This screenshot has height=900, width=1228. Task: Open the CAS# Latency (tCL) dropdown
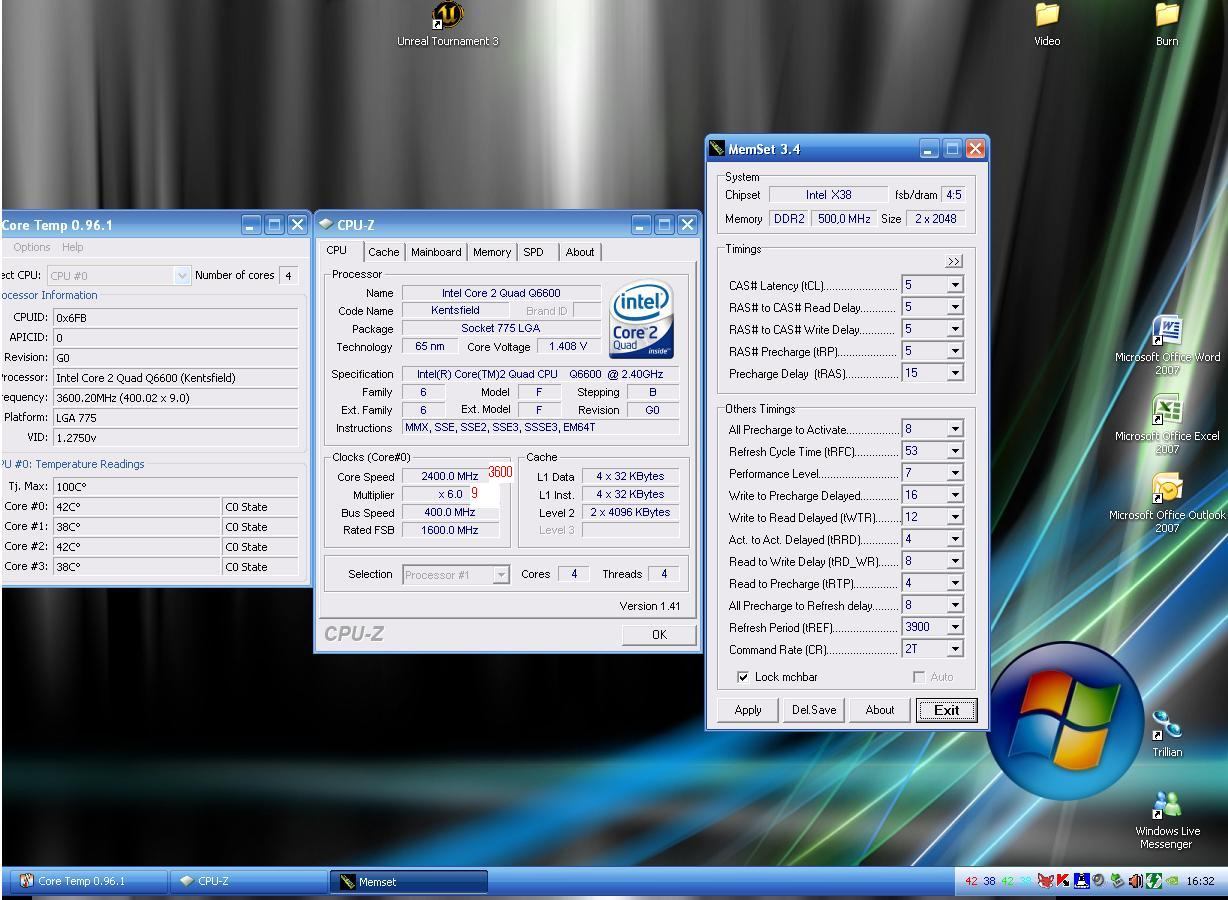[954, 285]
